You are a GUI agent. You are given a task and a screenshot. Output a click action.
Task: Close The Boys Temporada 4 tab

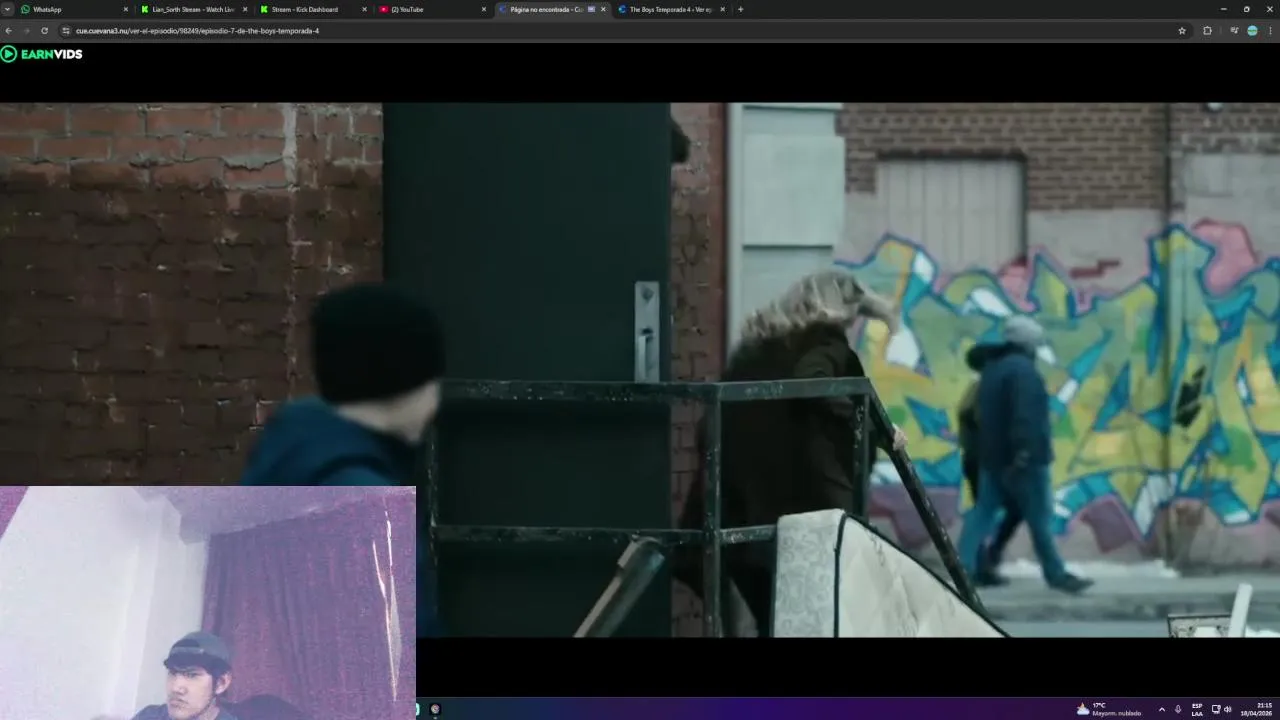tap(722, 9)
